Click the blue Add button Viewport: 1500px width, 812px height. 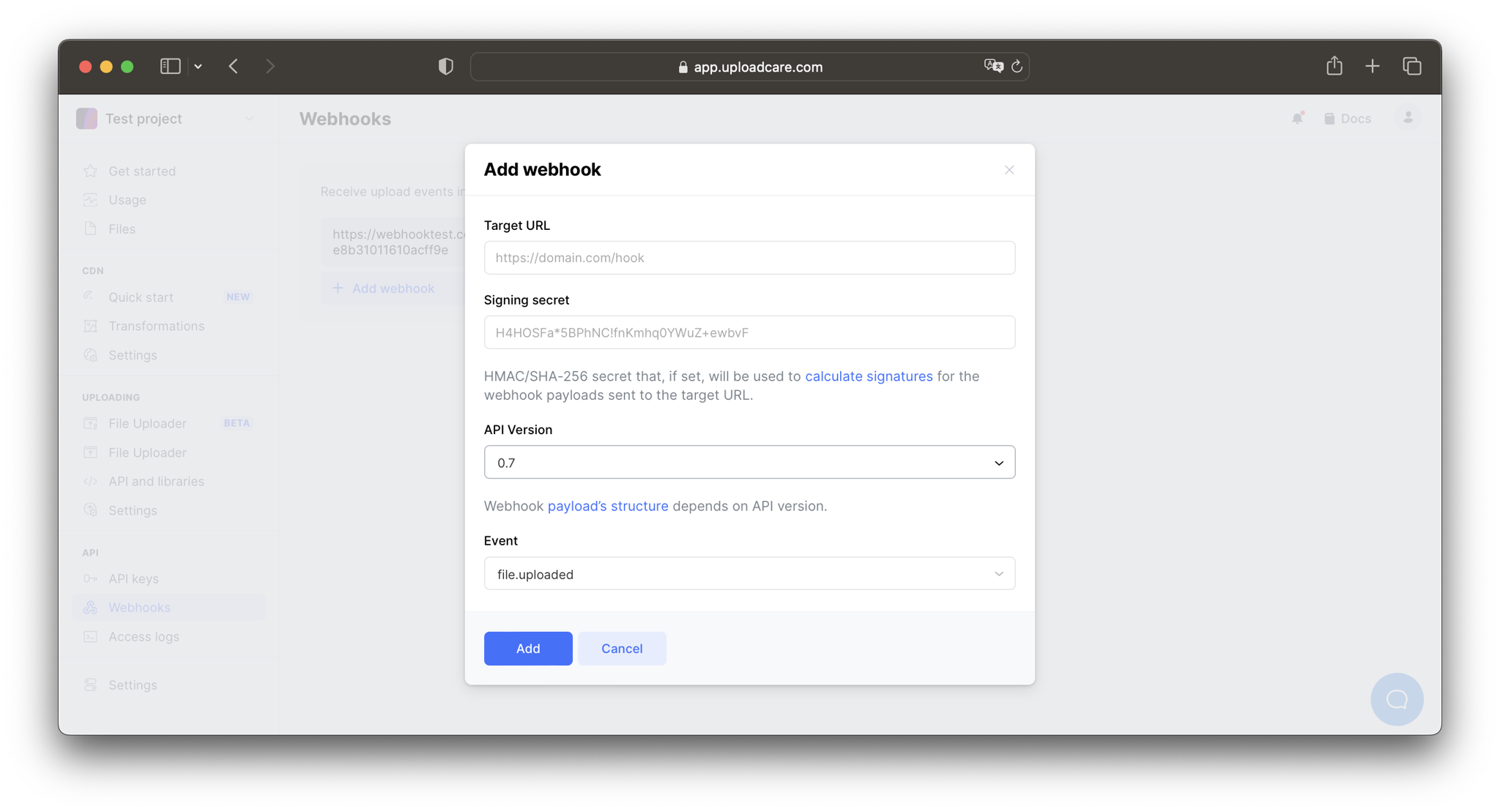coord(527,648)
